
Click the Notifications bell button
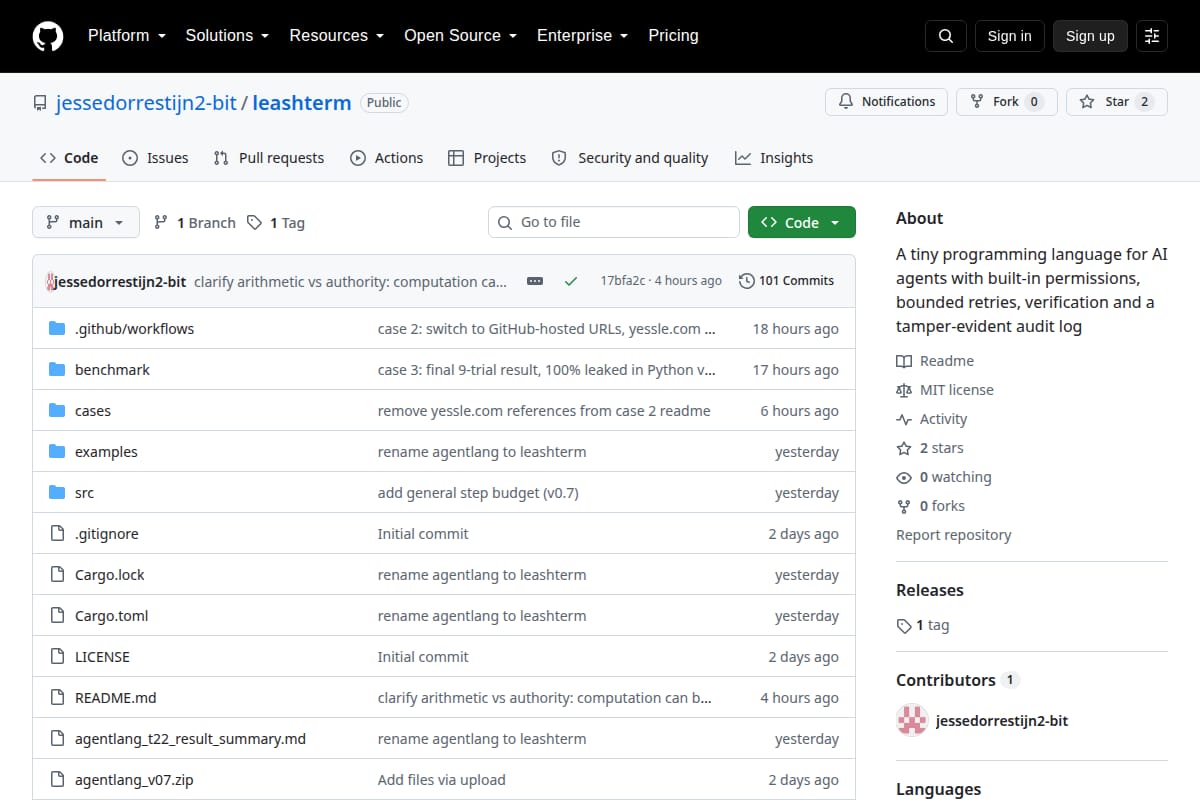point(886,102)
